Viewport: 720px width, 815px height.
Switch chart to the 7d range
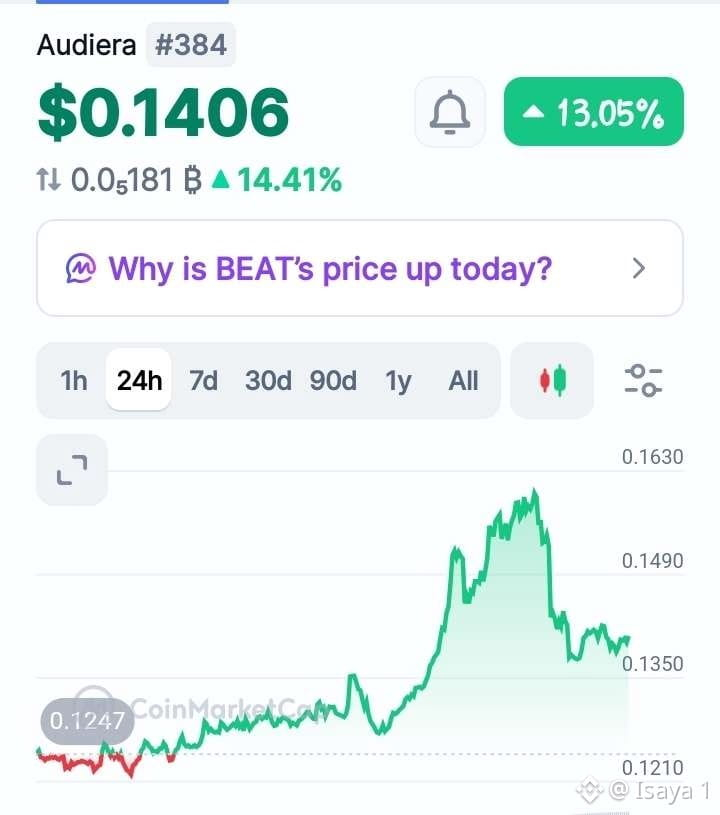pos(203,380)
